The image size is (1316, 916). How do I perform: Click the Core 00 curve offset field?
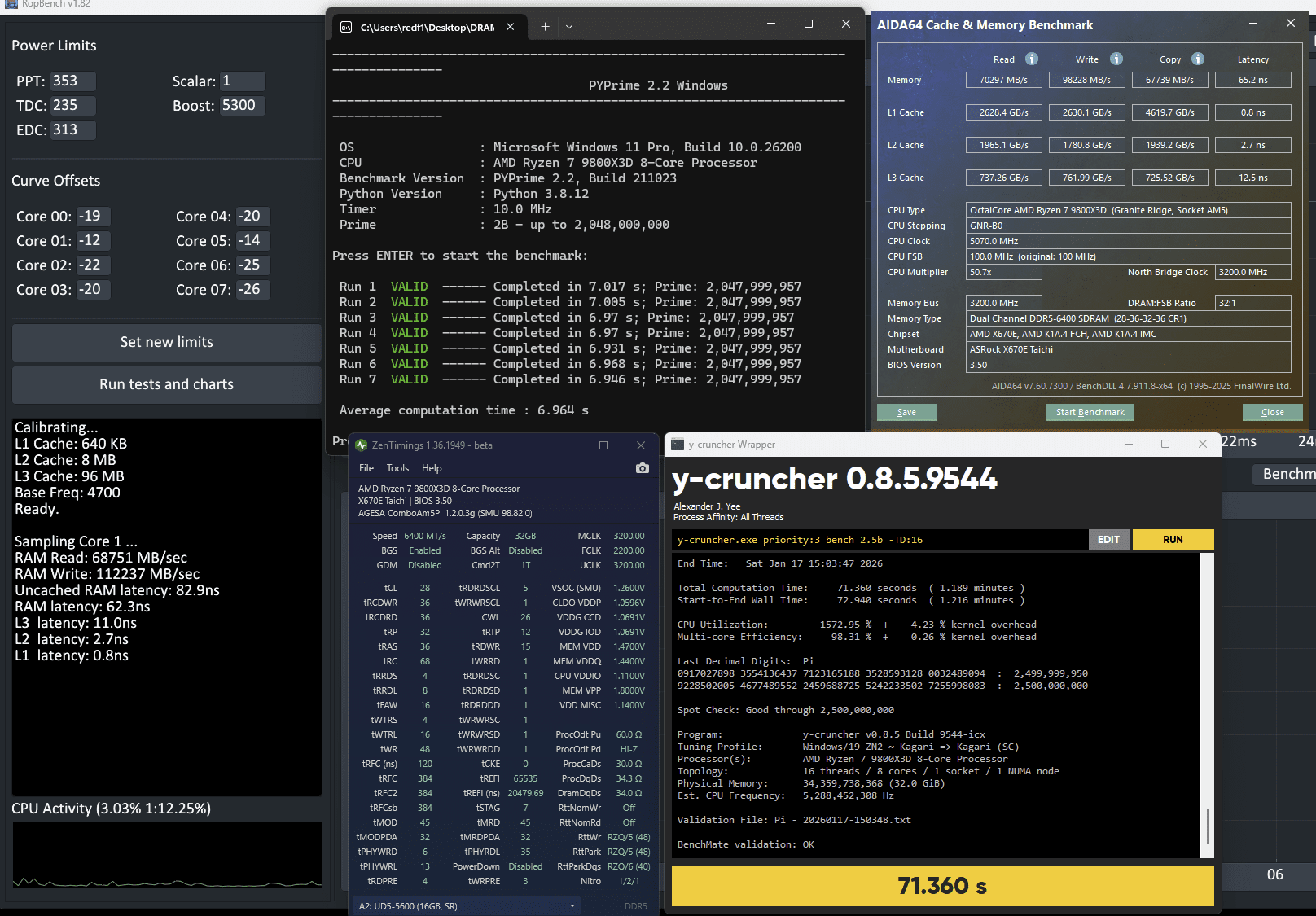[94, 217]
